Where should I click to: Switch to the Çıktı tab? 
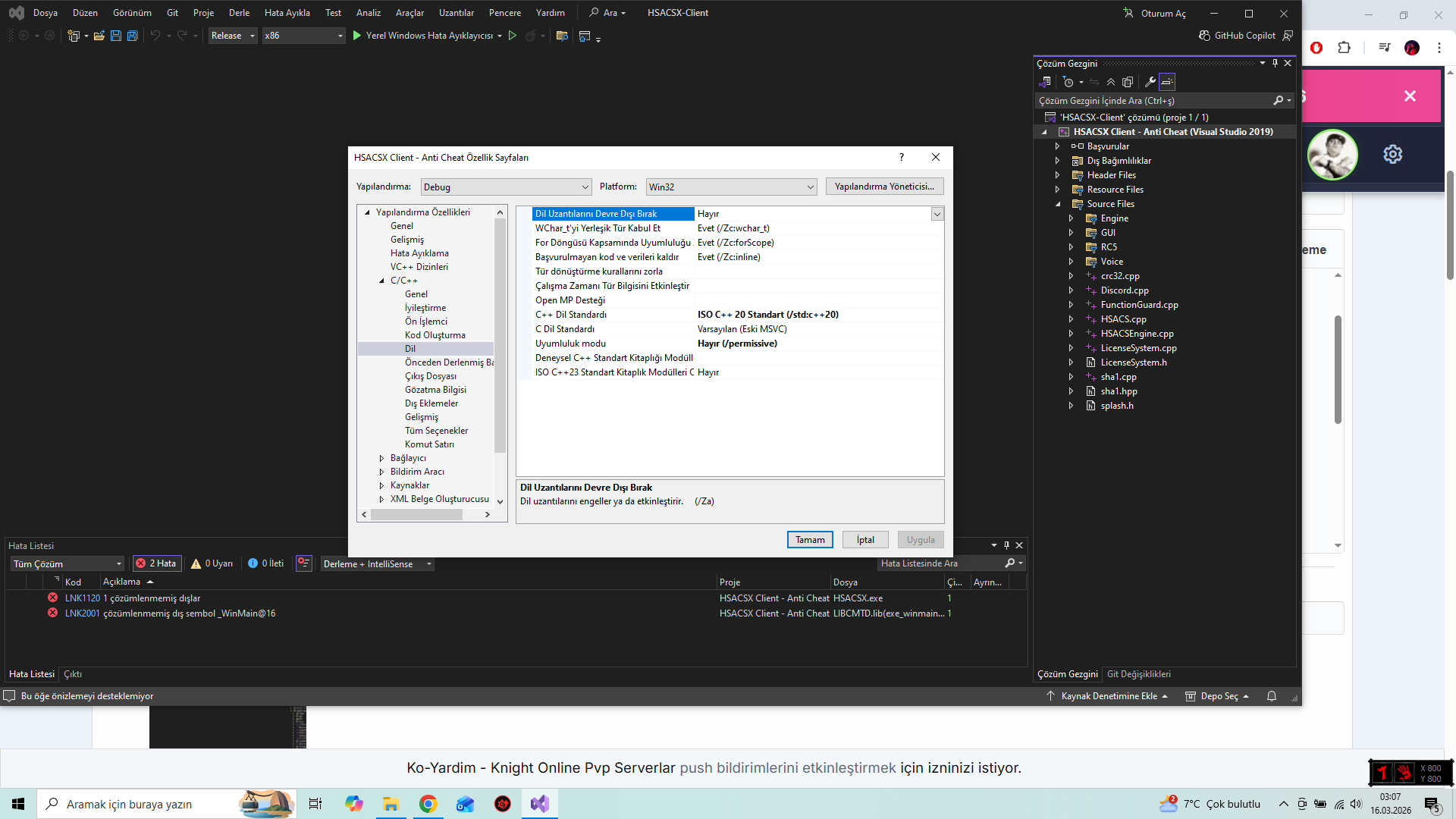click(73, 674)
